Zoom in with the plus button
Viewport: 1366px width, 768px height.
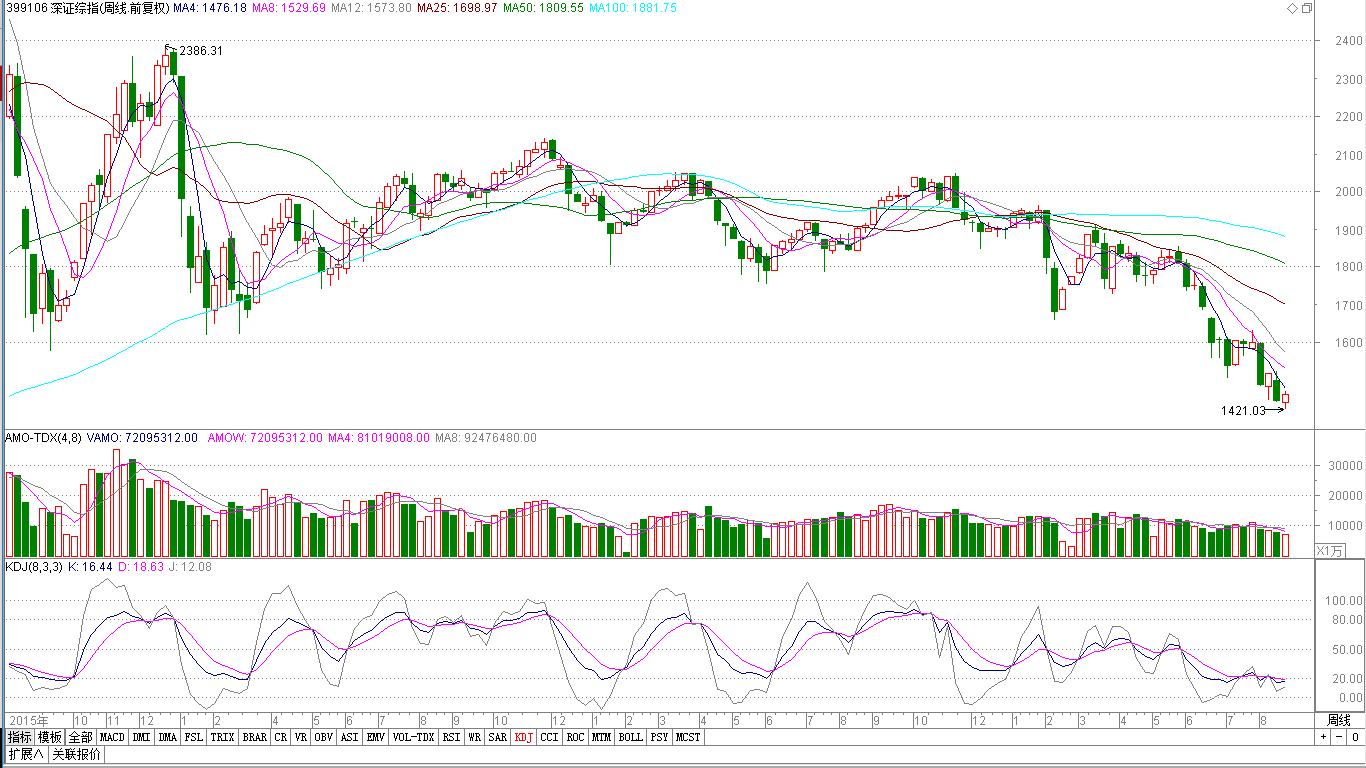coord(1323,737)
